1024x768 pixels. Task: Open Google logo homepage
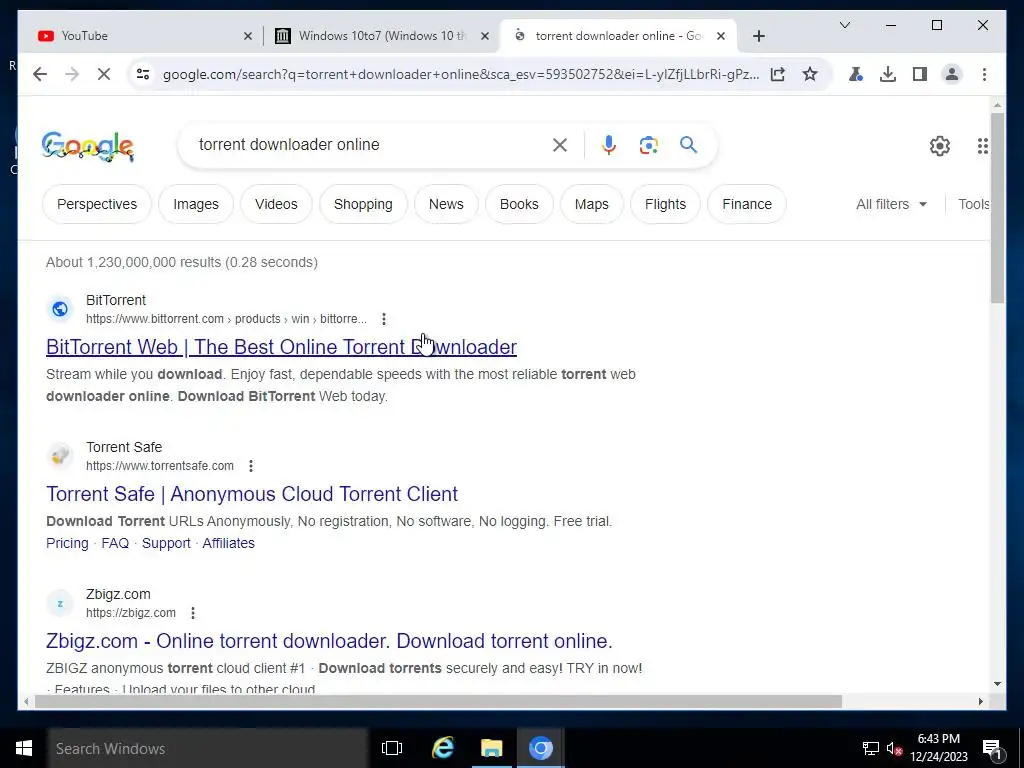(88, 146)
